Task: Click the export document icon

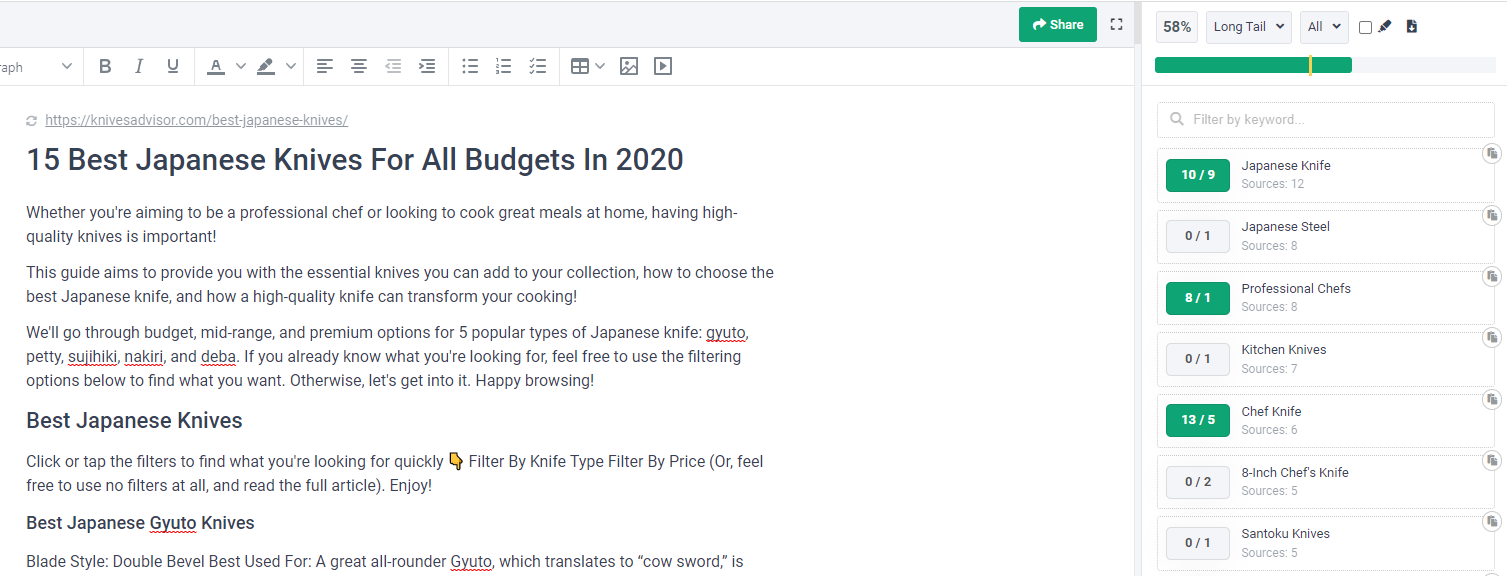Action: click(1411, 26)
